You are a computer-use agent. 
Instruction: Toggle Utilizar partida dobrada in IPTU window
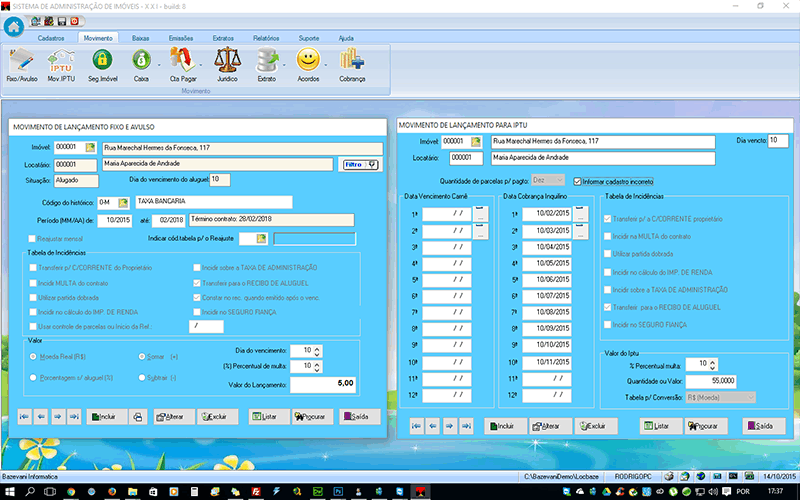tap(607, 254)
